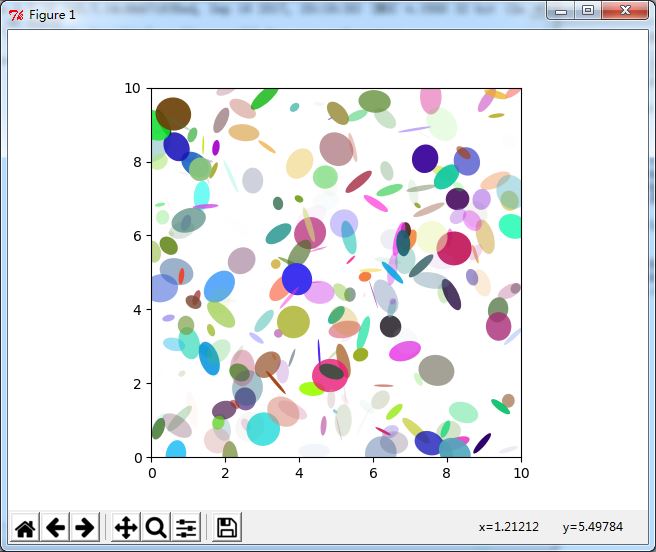Click the y=5.49784 coordinate readout
Screen dimensions: 656x552
tap(593, 526)
